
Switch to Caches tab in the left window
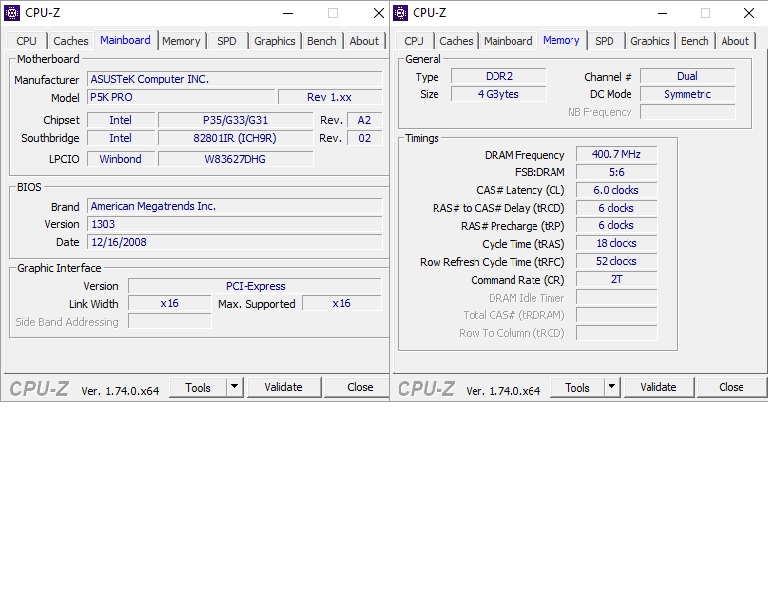tap(71, 41)
